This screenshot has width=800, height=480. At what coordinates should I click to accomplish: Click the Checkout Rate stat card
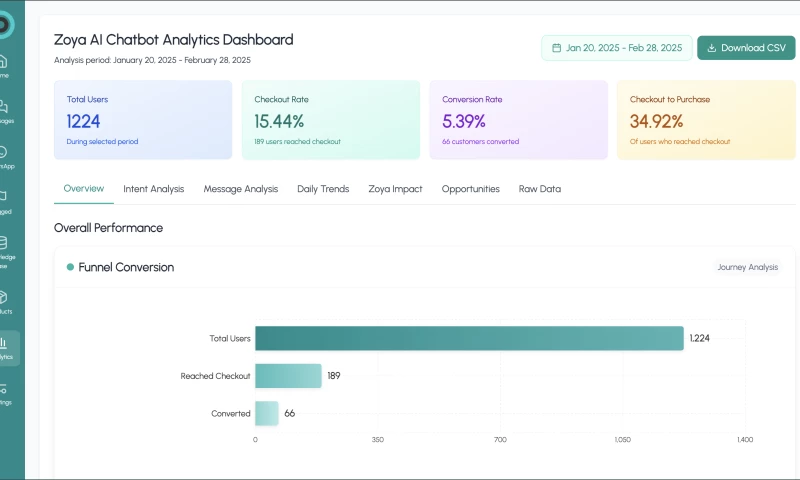(x=331, y=120)
